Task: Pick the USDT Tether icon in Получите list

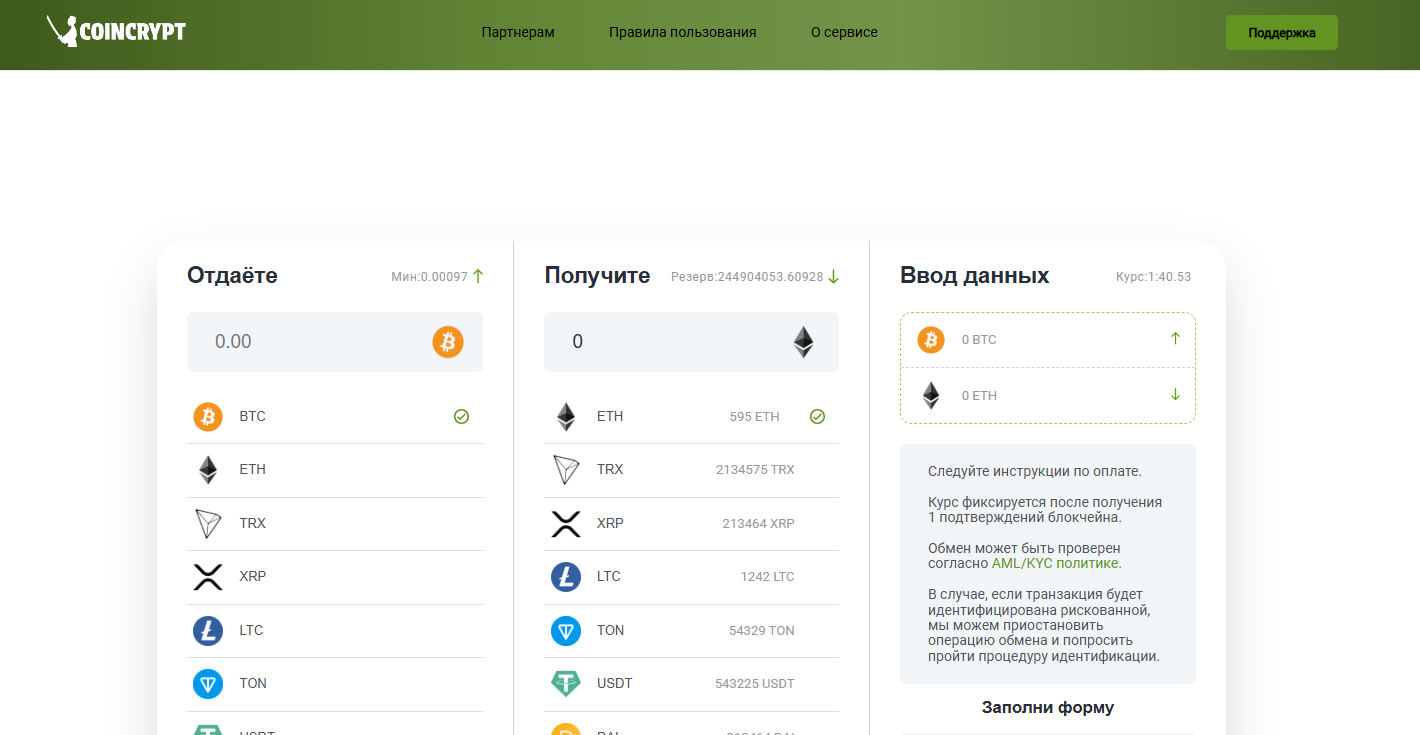Action: (x=566, y=684)
